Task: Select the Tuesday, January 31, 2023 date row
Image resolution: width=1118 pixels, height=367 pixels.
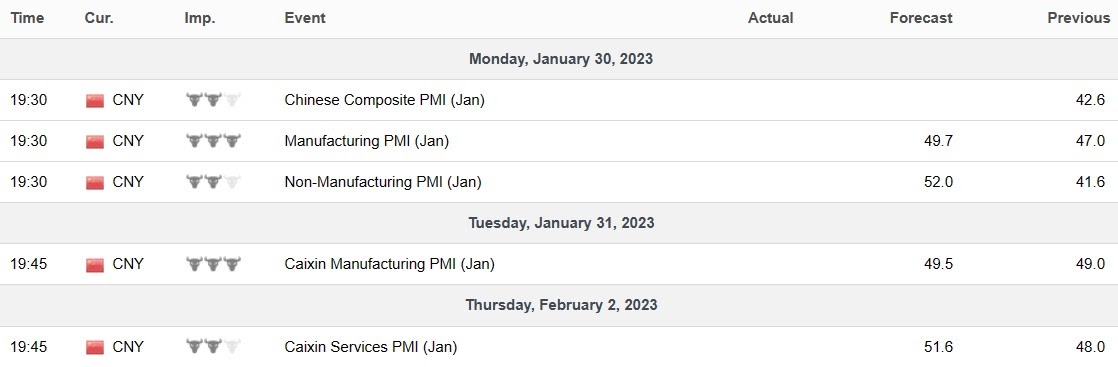Action: point(559,223)
